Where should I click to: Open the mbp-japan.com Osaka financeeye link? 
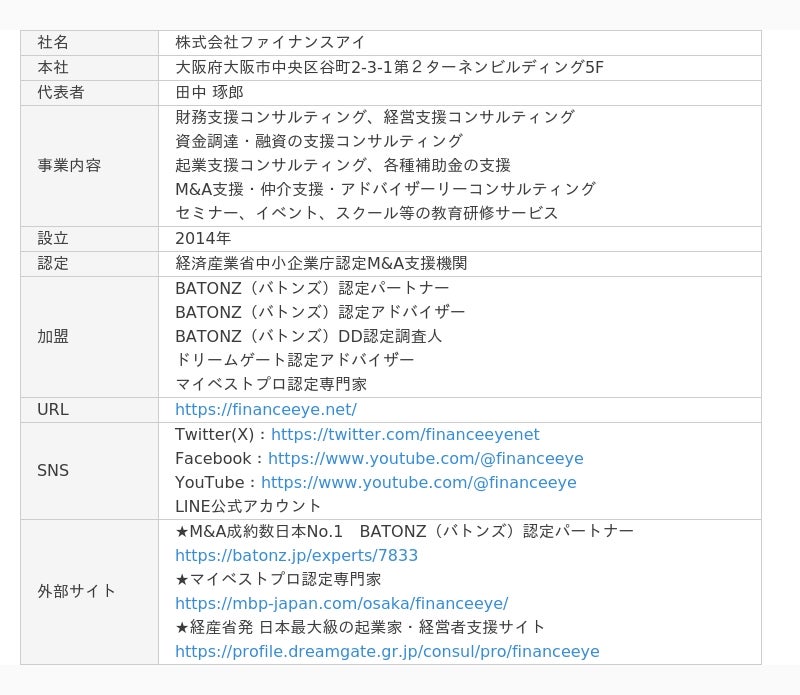341,603
